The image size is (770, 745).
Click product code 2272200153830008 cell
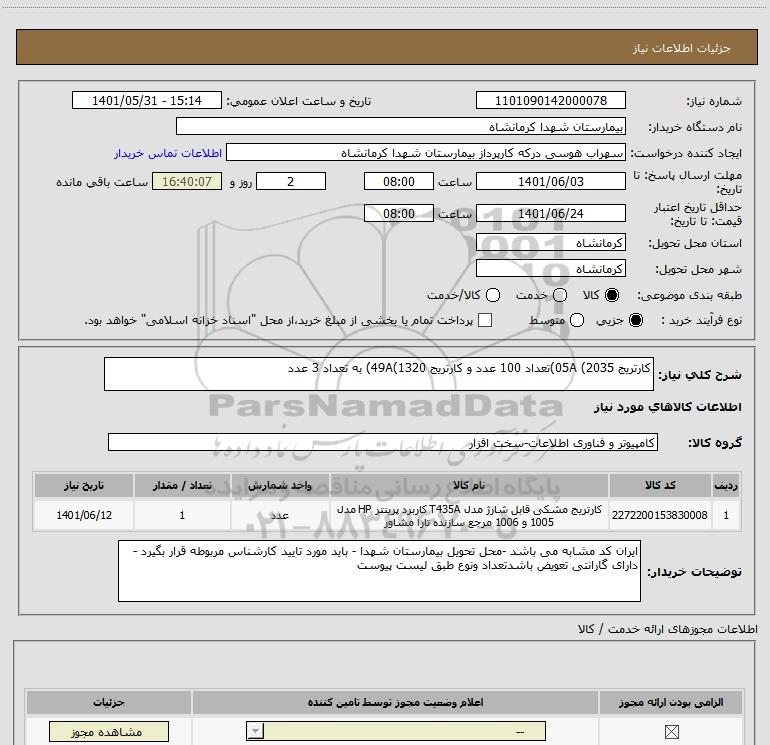[660, 515]
